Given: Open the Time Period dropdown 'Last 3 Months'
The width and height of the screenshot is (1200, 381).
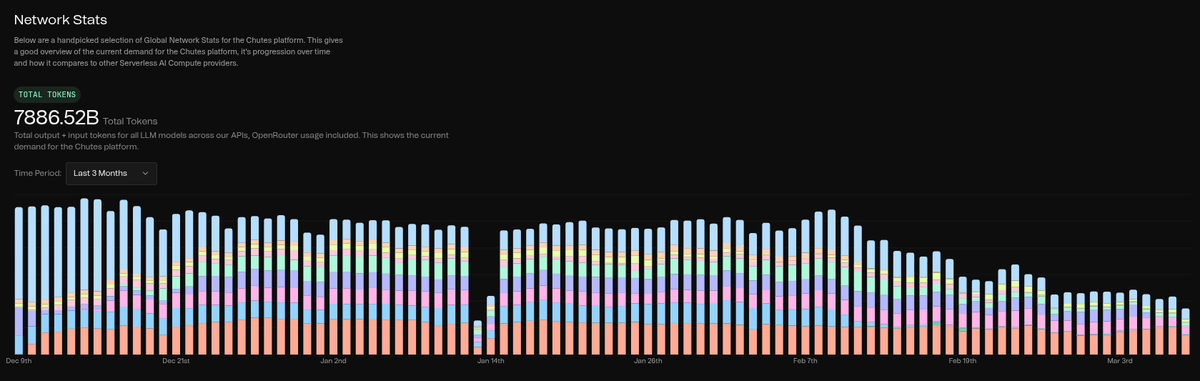Looking at the screenshot, I should 111,173.
